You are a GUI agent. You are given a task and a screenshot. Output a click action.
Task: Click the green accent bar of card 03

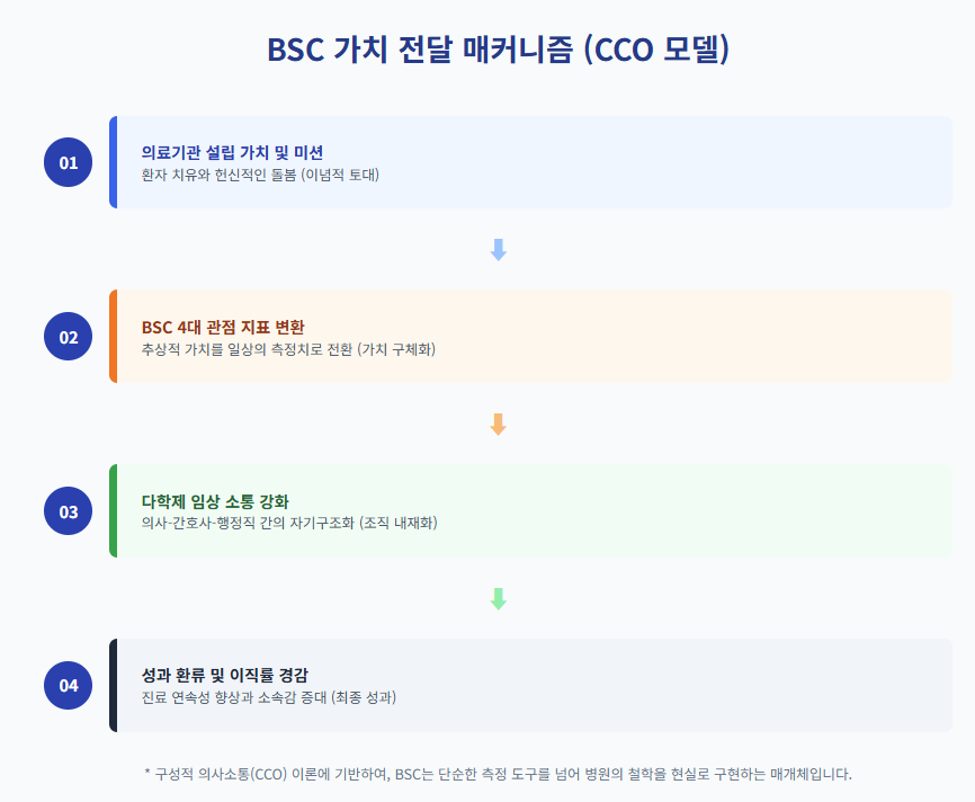click(113, 511)
